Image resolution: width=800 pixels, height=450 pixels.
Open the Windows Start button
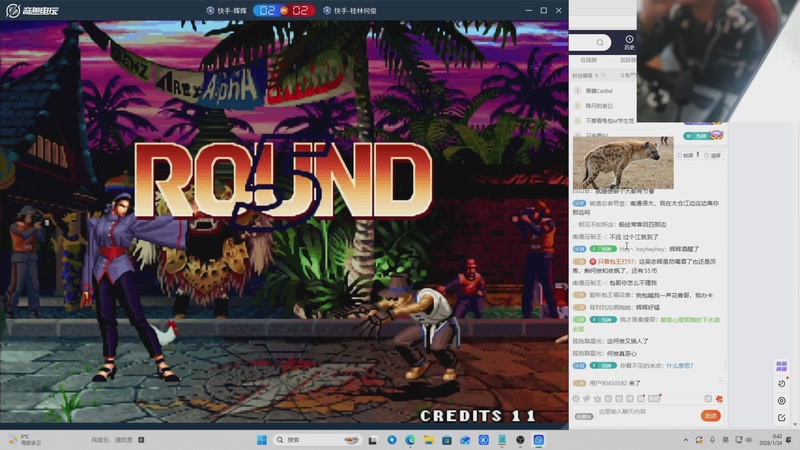pos(262,440)
